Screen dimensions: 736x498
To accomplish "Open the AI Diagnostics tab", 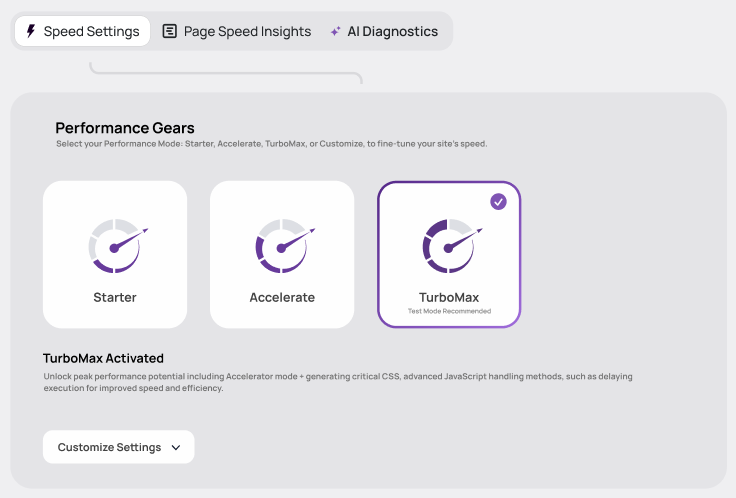I will tap(384, 31).
